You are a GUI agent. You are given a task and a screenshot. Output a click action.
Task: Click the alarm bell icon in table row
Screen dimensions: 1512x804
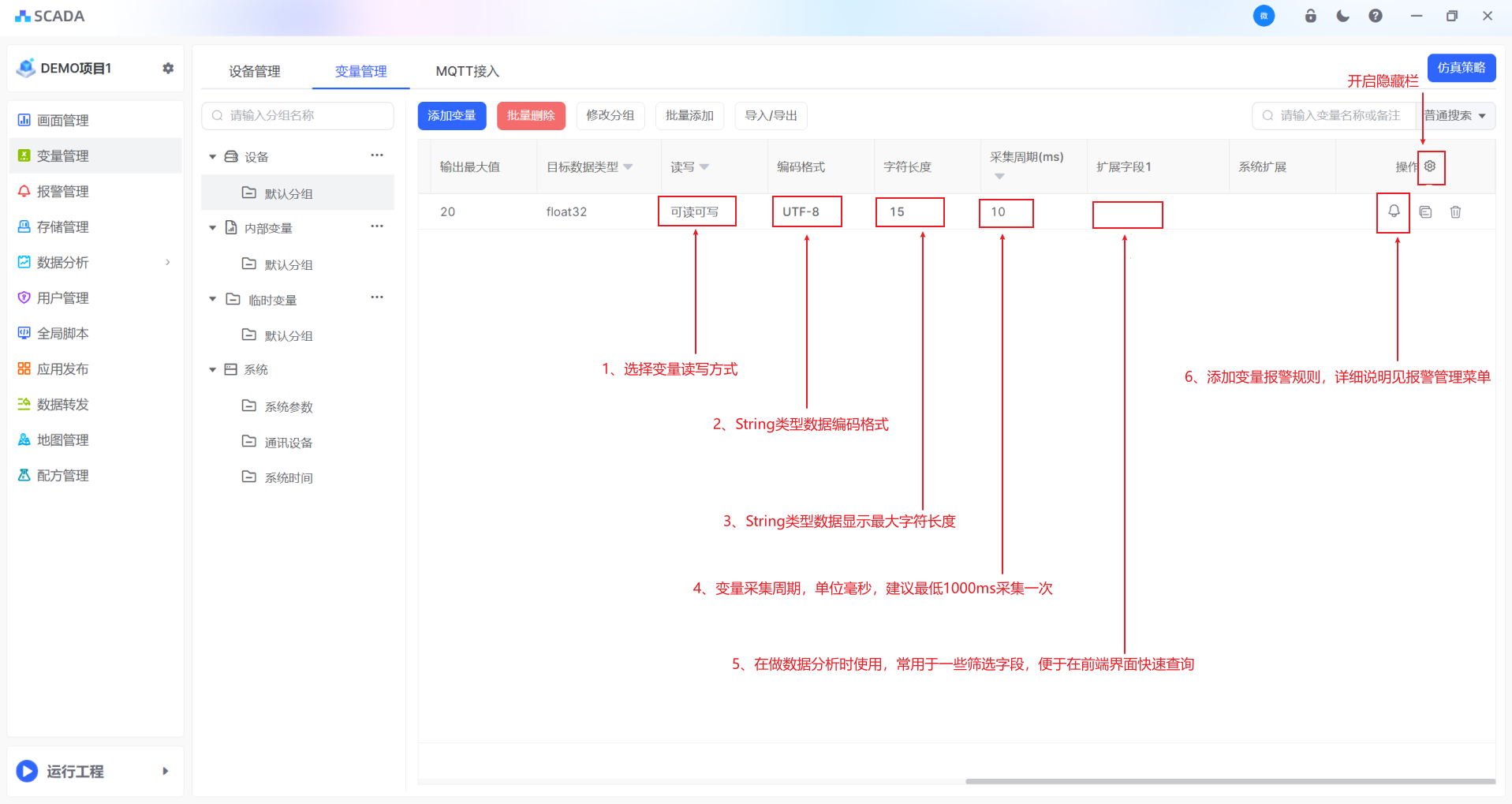click(1394, 211)
